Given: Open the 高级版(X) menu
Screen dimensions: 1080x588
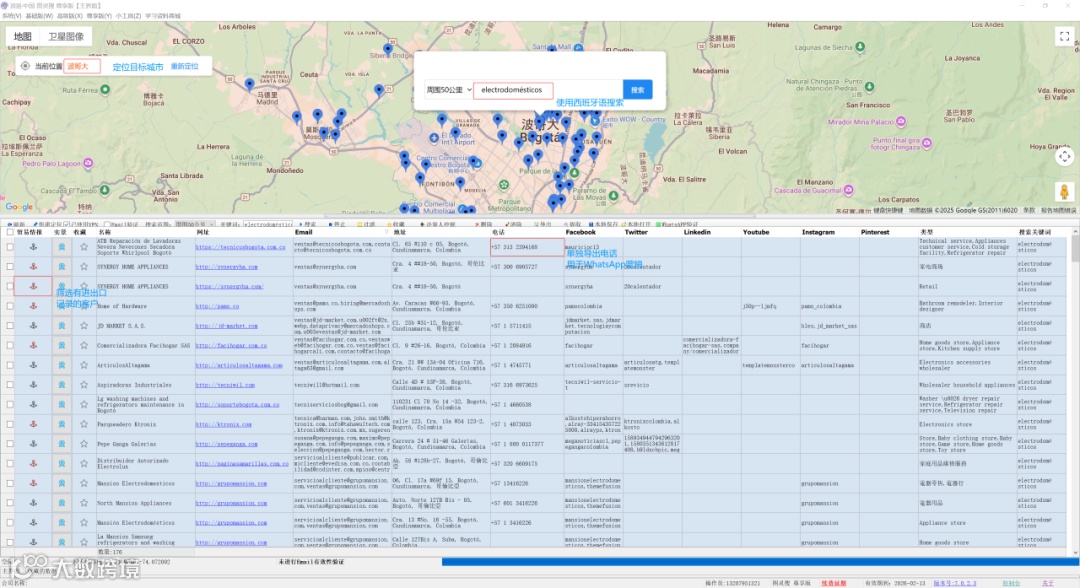Looking at the screenshot, I should pos(70,15).
